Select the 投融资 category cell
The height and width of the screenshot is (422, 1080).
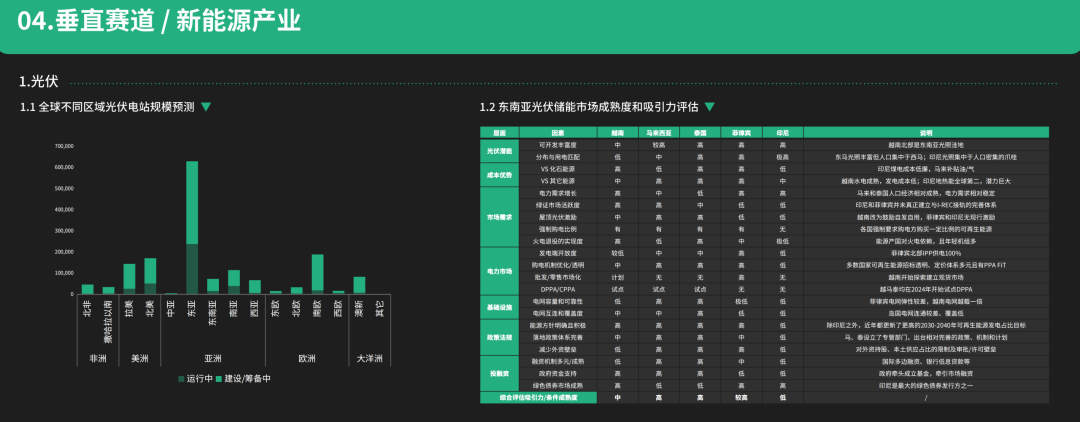[x=499, y=372]
